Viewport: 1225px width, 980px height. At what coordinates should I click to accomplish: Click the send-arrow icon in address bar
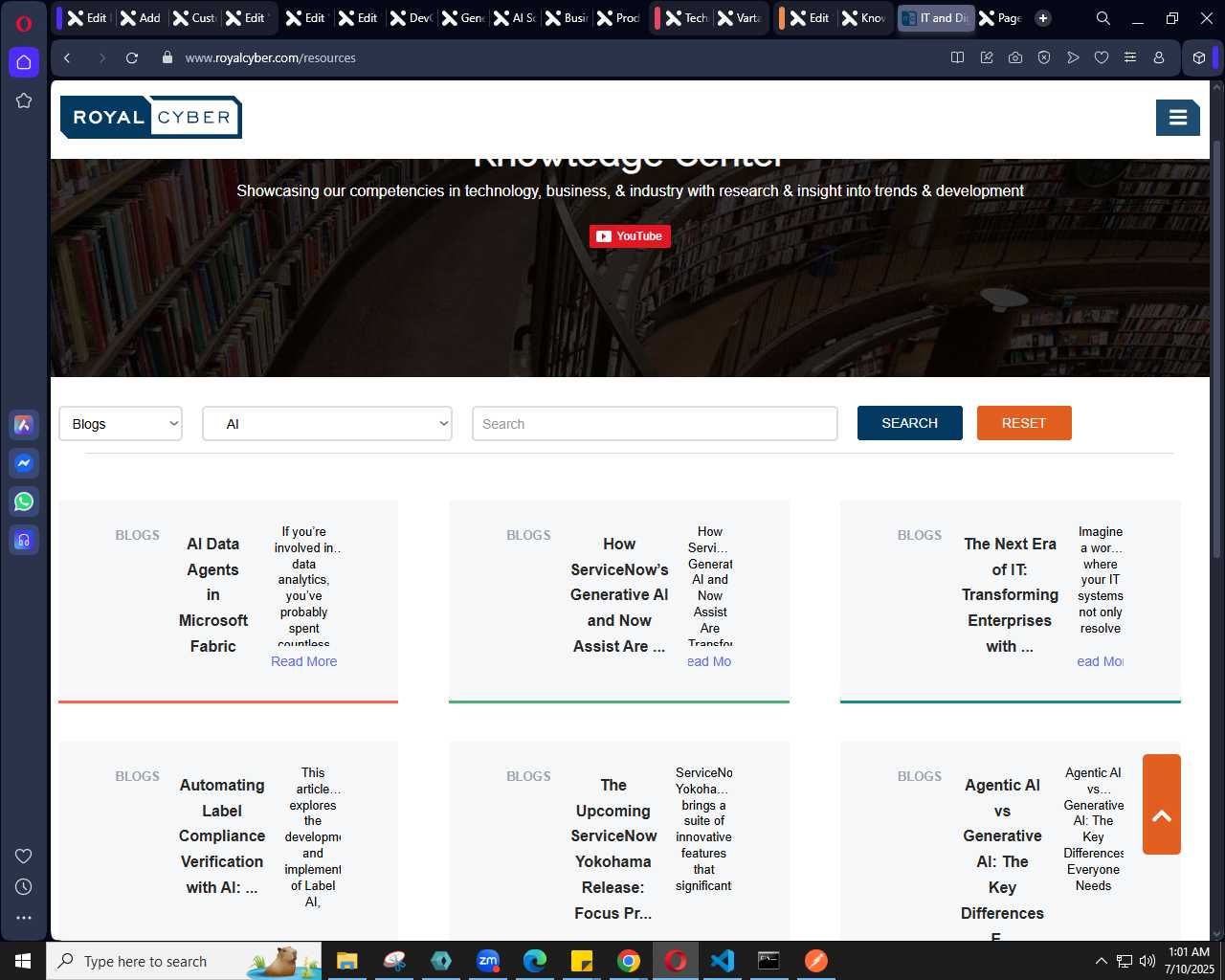[1073, 57]
